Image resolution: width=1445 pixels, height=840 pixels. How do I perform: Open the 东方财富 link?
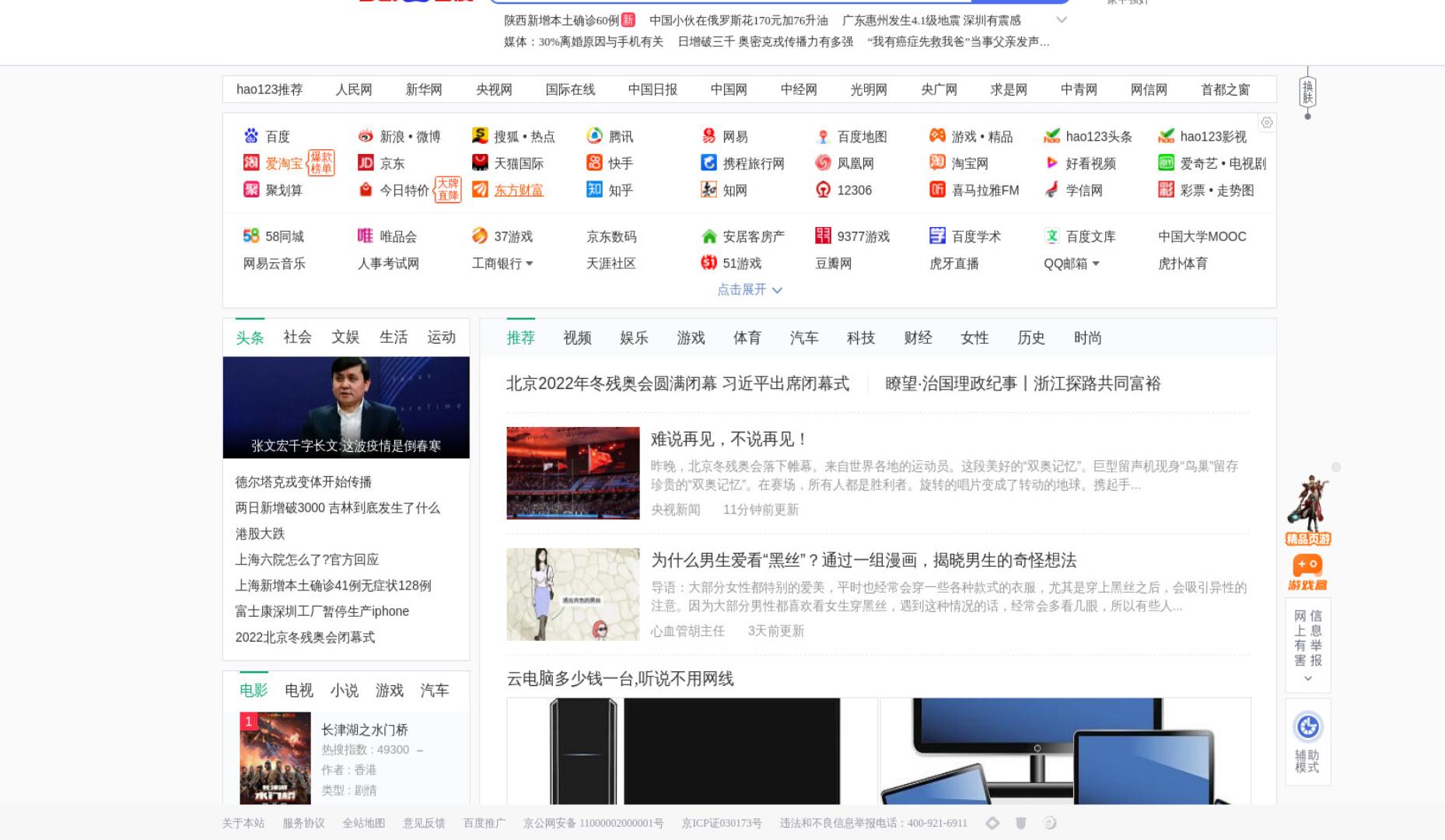(x=519, y=190)
